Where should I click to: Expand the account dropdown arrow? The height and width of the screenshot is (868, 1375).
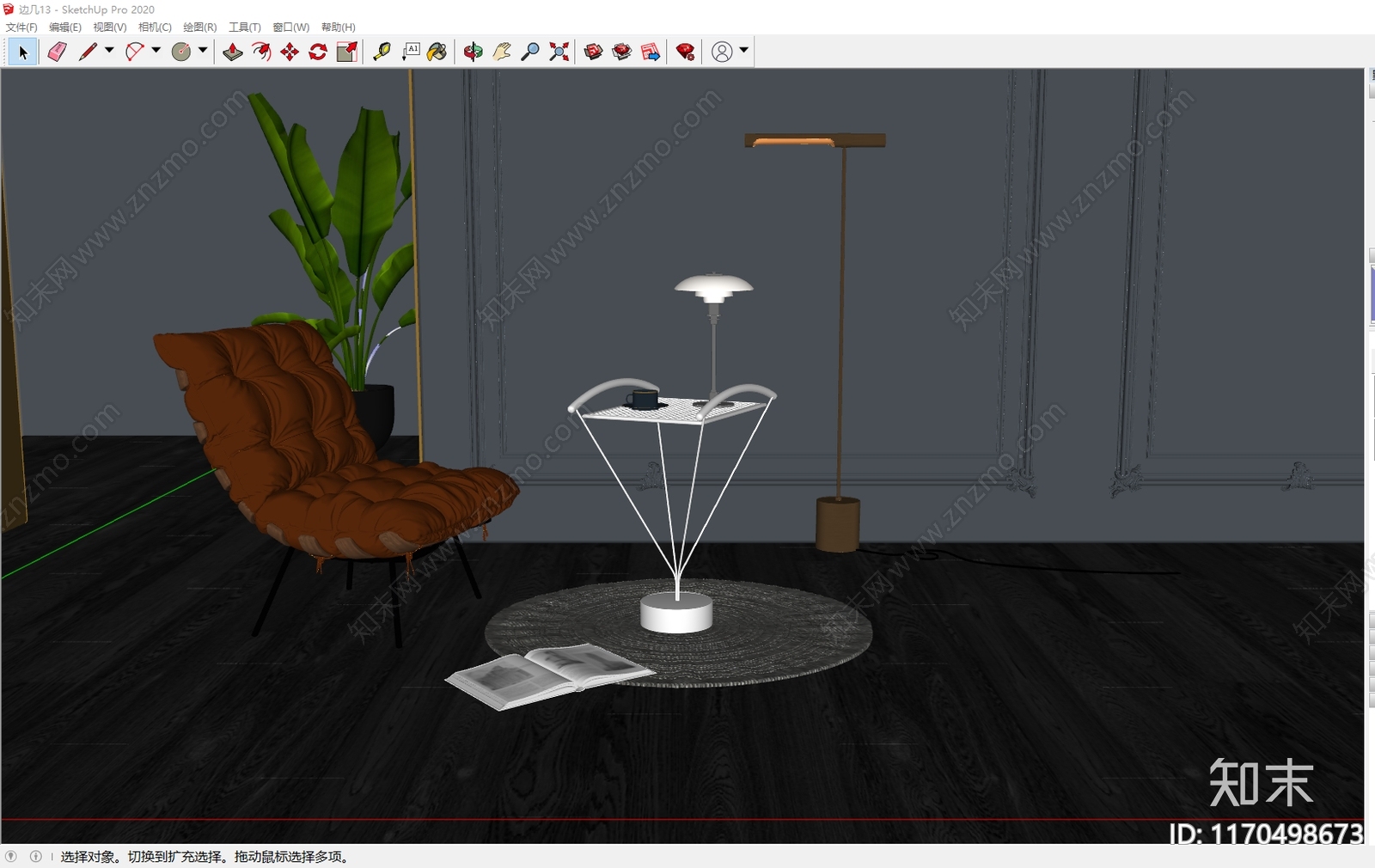point(744,51)
